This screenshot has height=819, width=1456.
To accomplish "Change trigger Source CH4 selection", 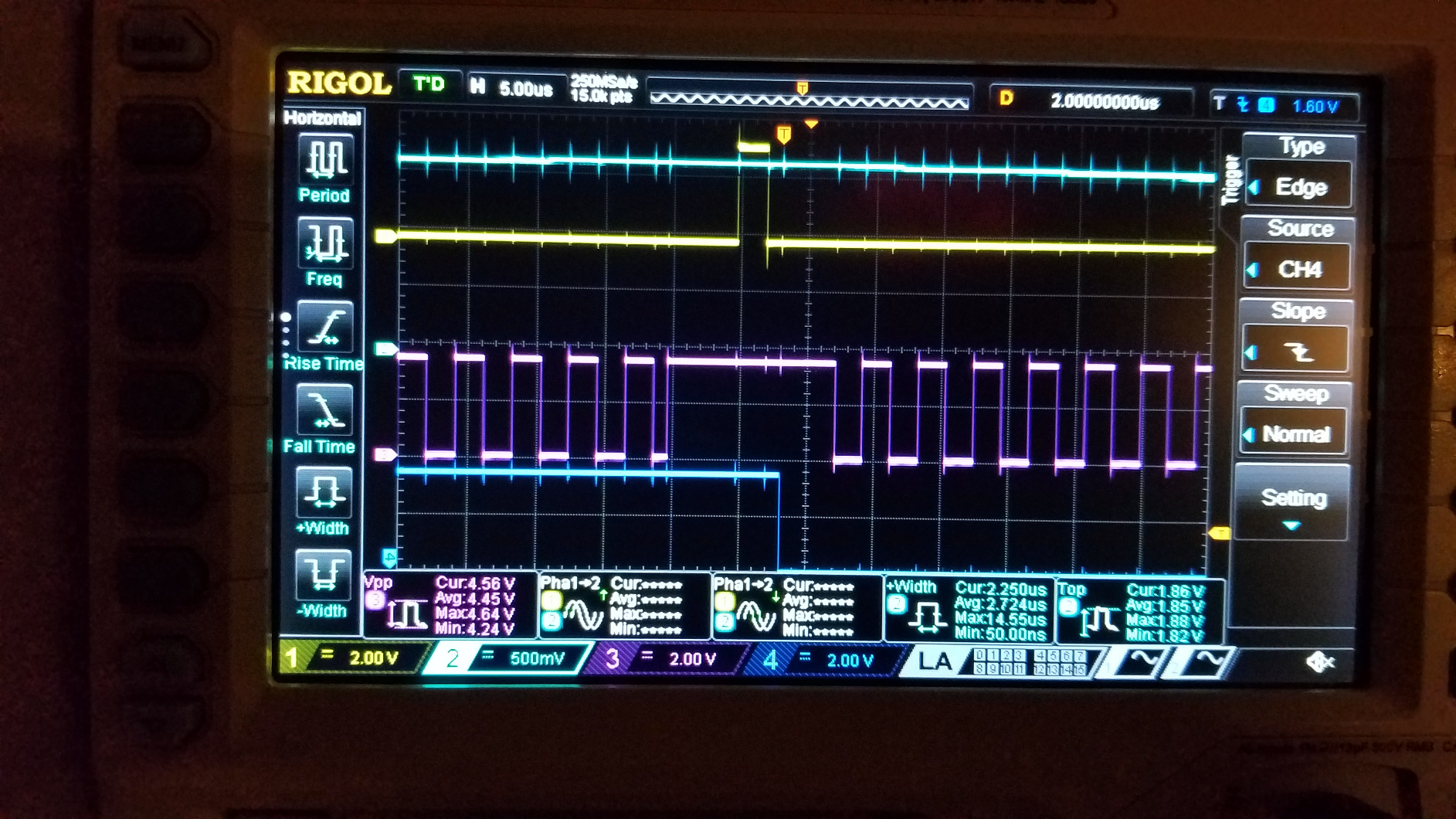I will [1299, 269].
